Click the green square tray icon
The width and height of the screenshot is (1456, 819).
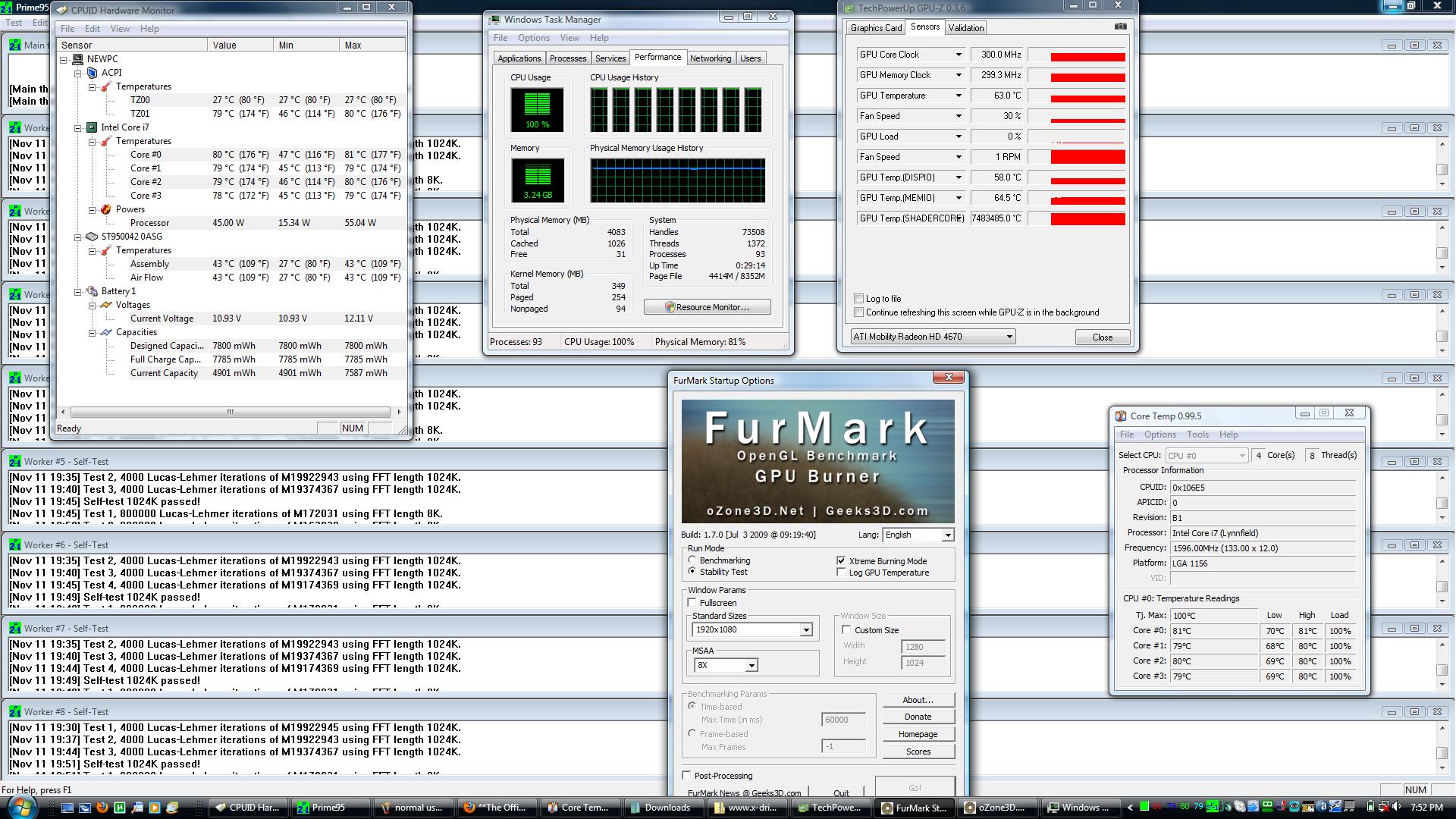tap(1144, 806)
